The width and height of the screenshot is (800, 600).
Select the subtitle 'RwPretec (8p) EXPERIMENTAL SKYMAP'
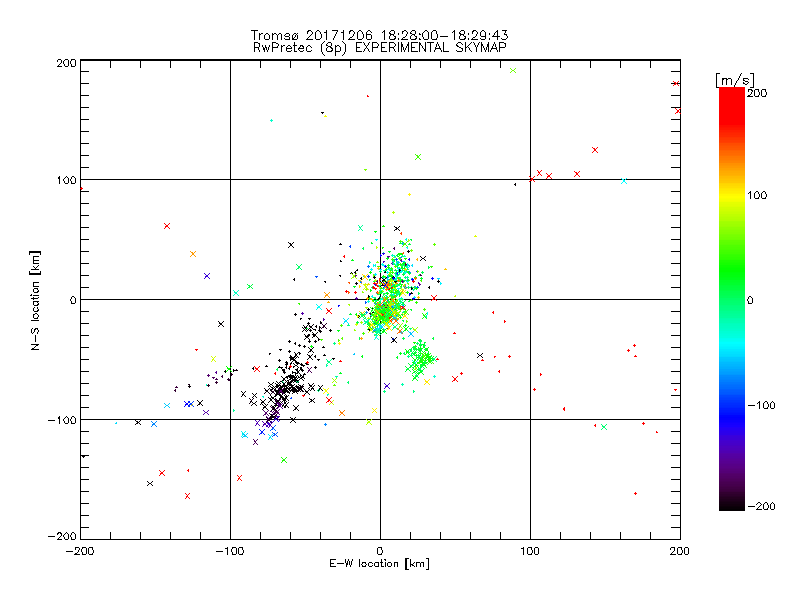tap(380, 48)
